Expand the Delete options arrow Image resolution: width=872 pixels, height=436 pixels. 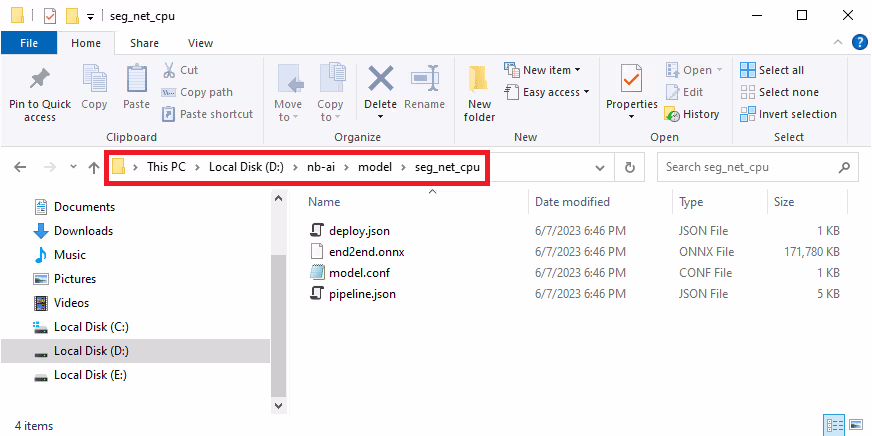[380, 117]
